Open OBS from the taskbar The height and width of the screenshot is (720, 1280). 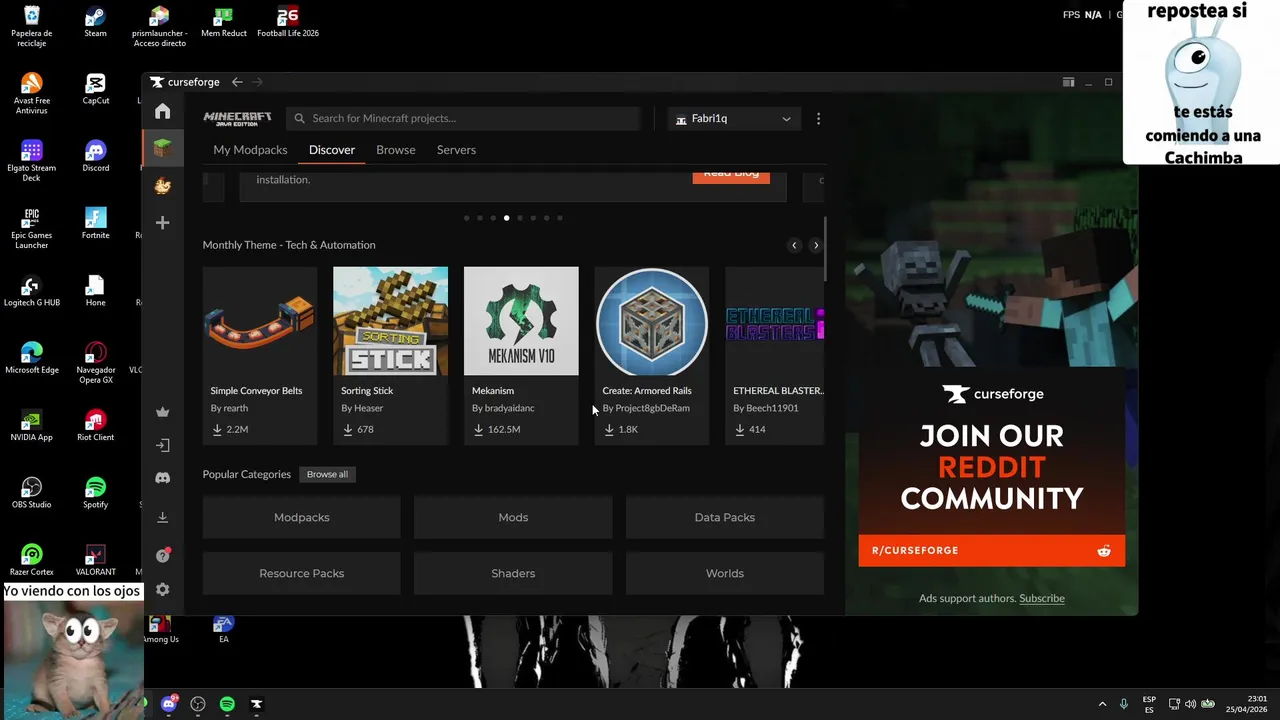pyautogui.click(x=198, y=704)
